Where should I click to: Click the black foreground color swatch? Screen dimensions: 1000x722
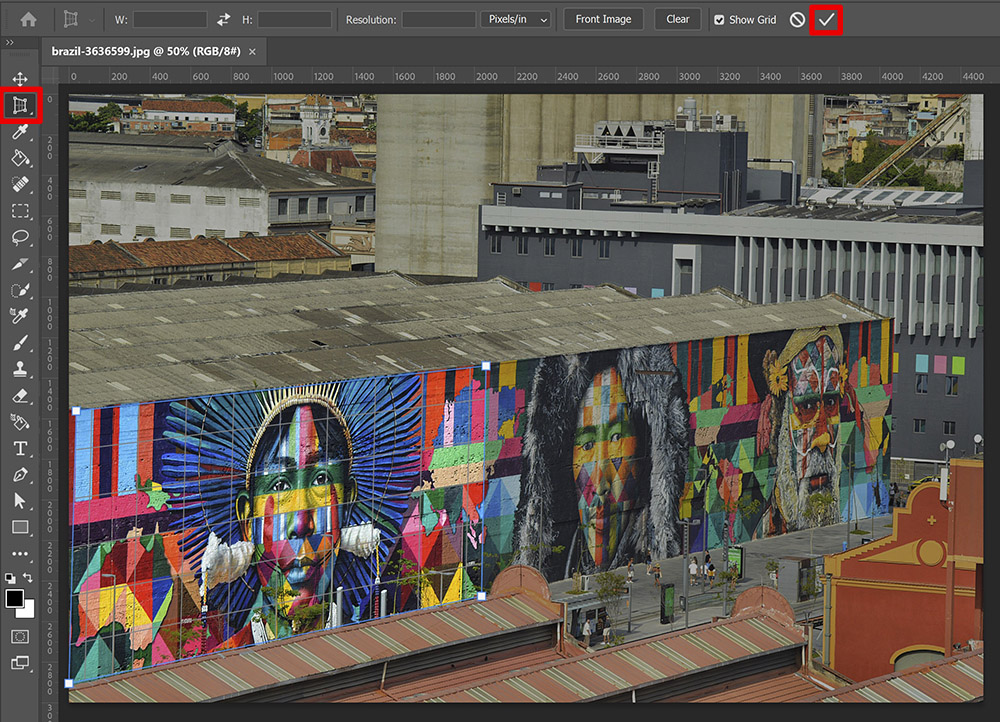pyautogui.click(x=15, y=598)
